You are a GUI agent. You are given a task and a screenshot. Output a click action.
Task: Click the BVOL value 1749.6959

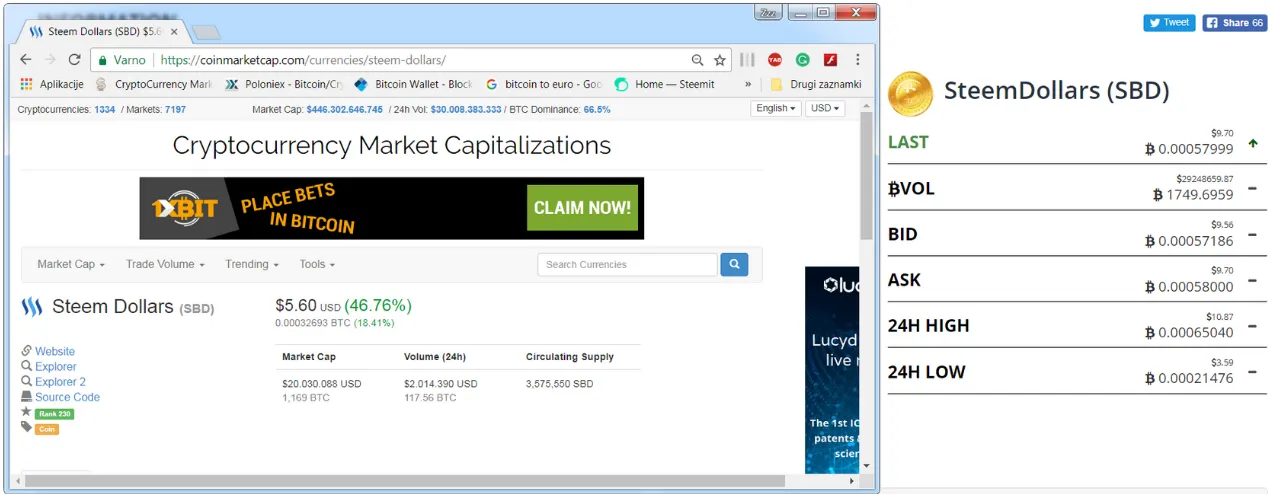[1193, 194]
